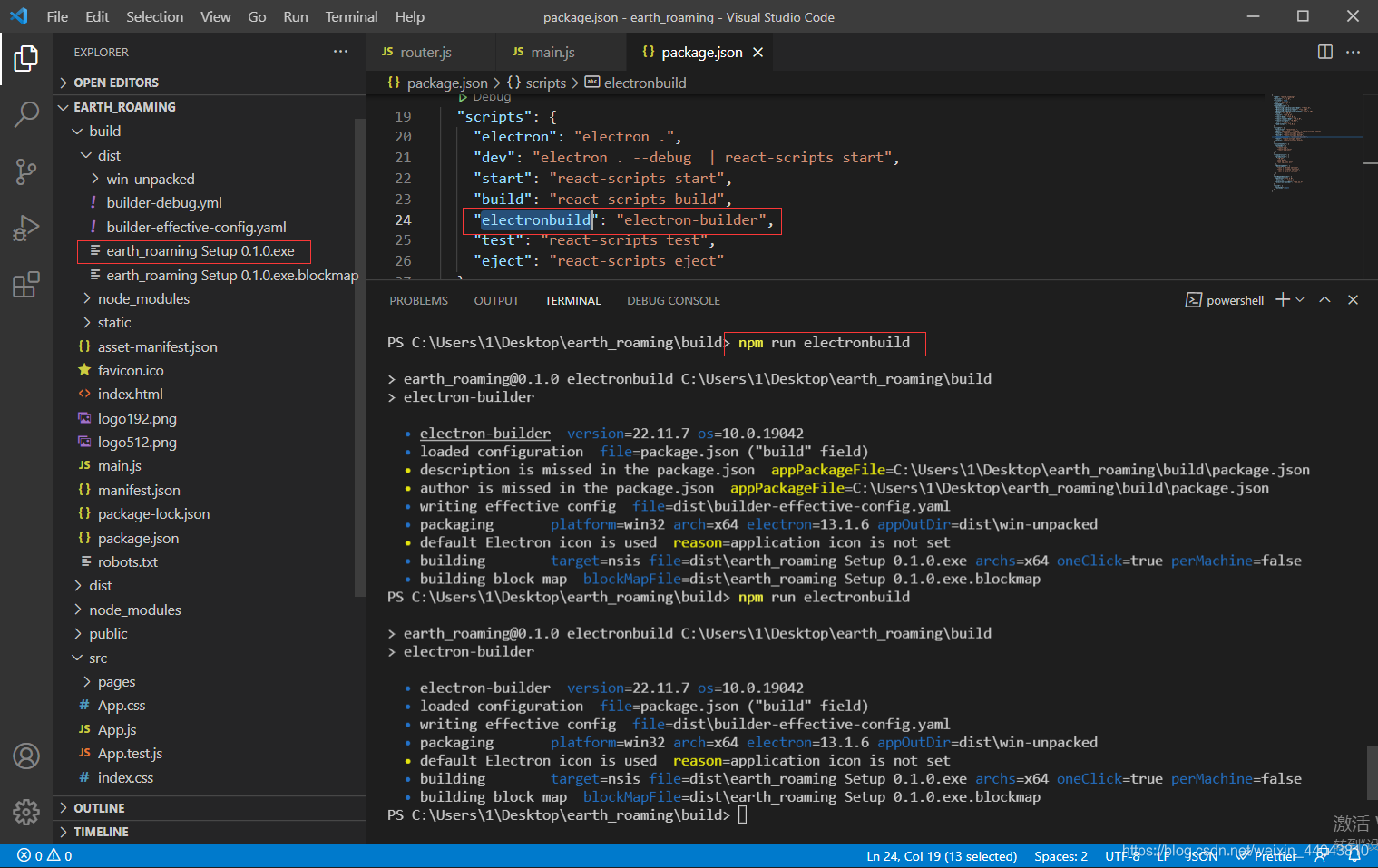
Task: Open the Explorer view in activity bar
Action: (26, 59)
